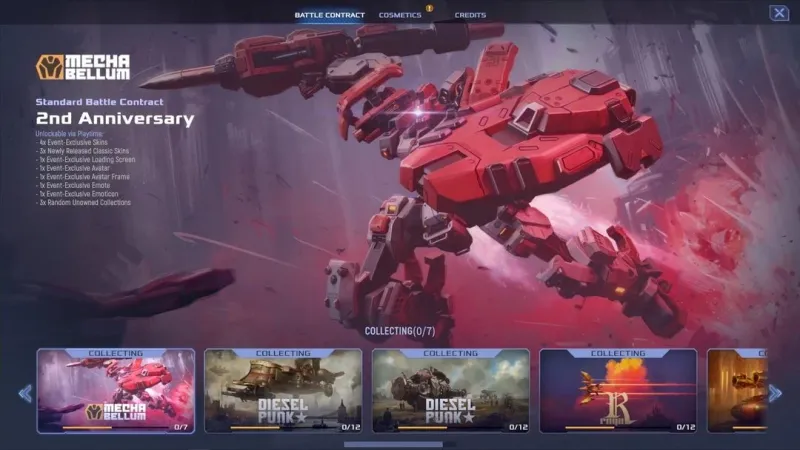Image resolution: width=800 pixels, height=450 pixels.
Task: Click '1x Event-Exclusive Emoticon' line
Action: point(78,194)
